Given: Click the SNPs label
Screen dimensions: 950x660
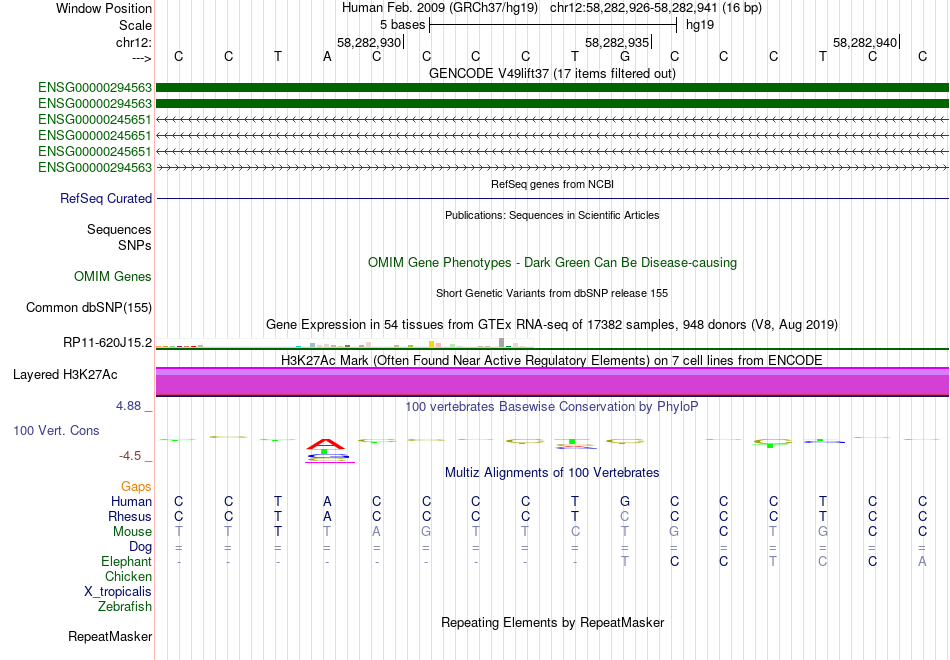Looking at the screenshot, I should [135, 245].
